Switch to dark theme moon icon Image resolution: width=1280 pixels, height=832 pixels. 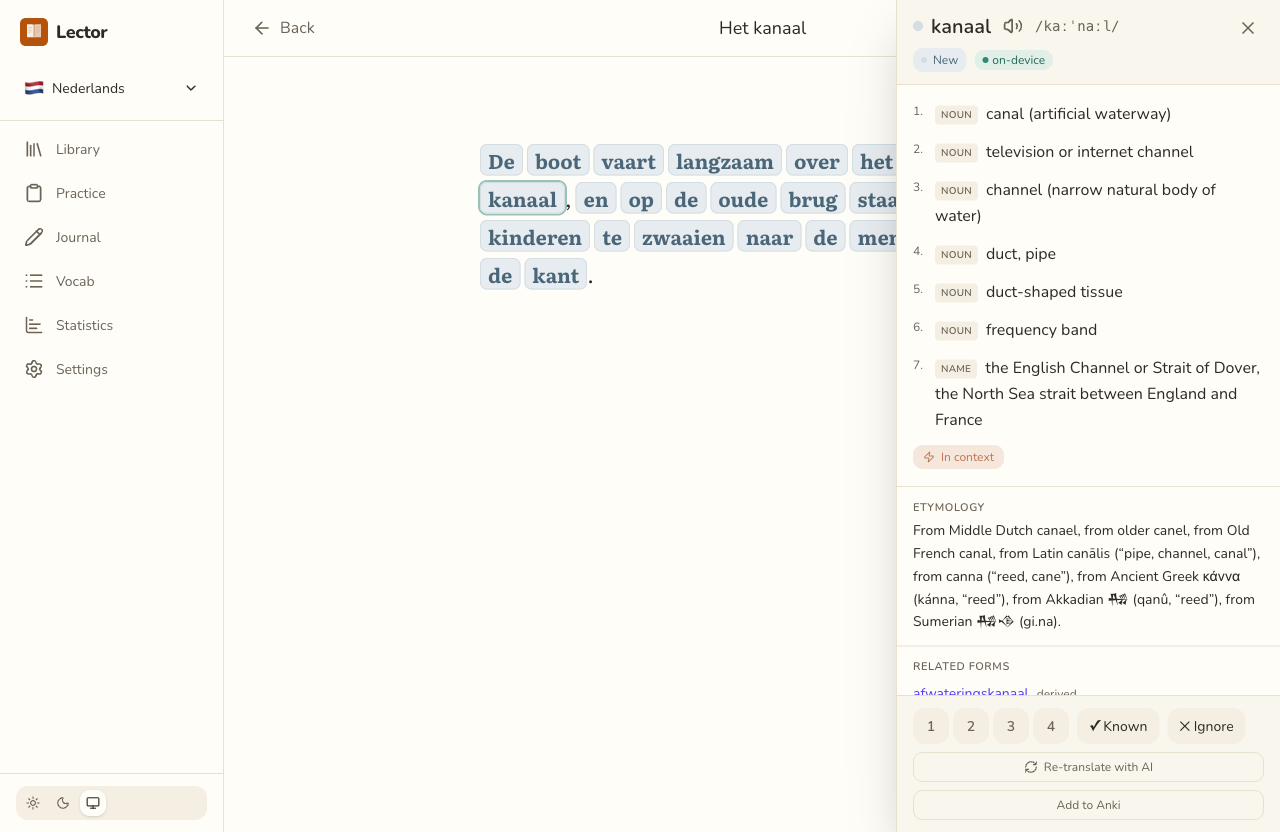pos(63,803)
